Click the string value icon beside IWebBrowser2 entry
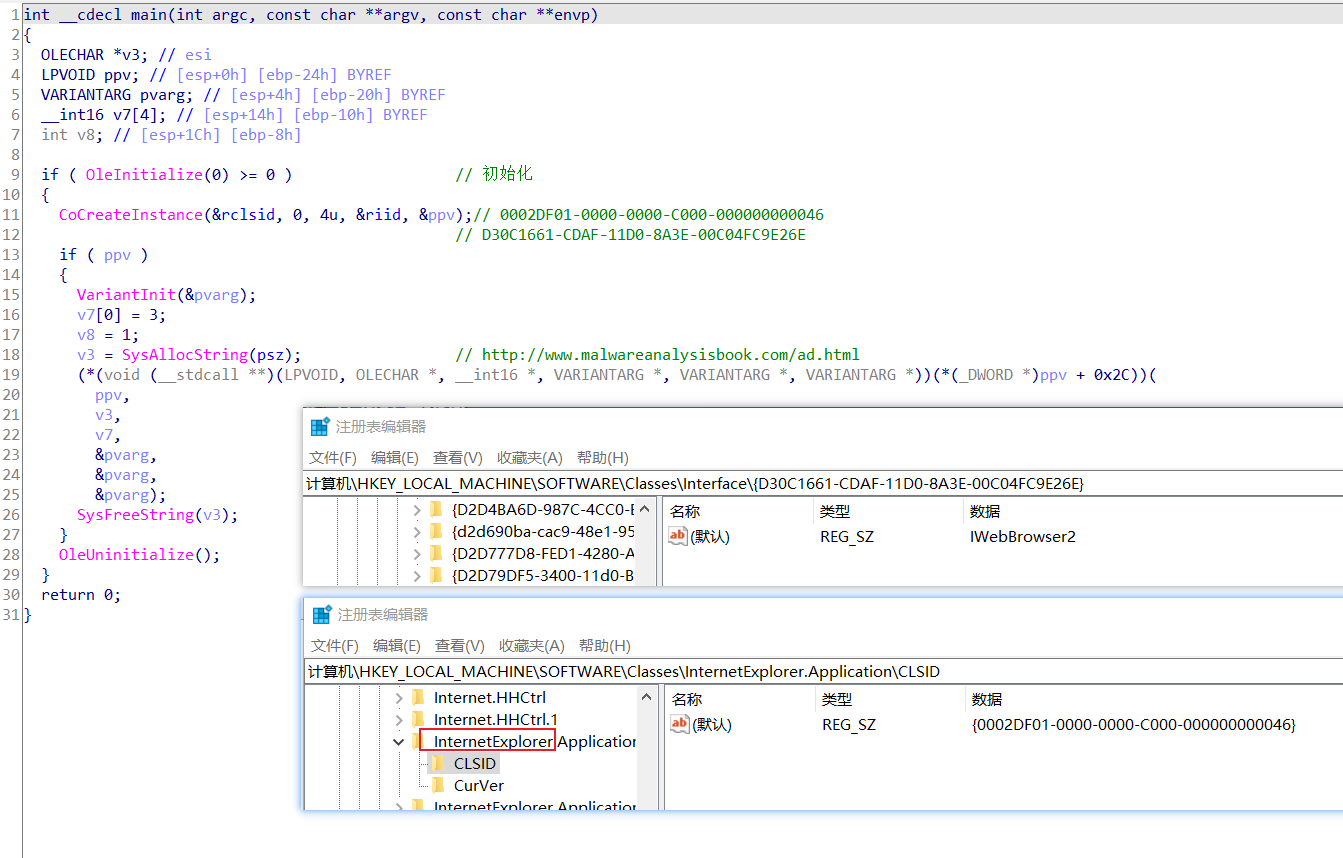The image size is (1343, 858). 679,537
